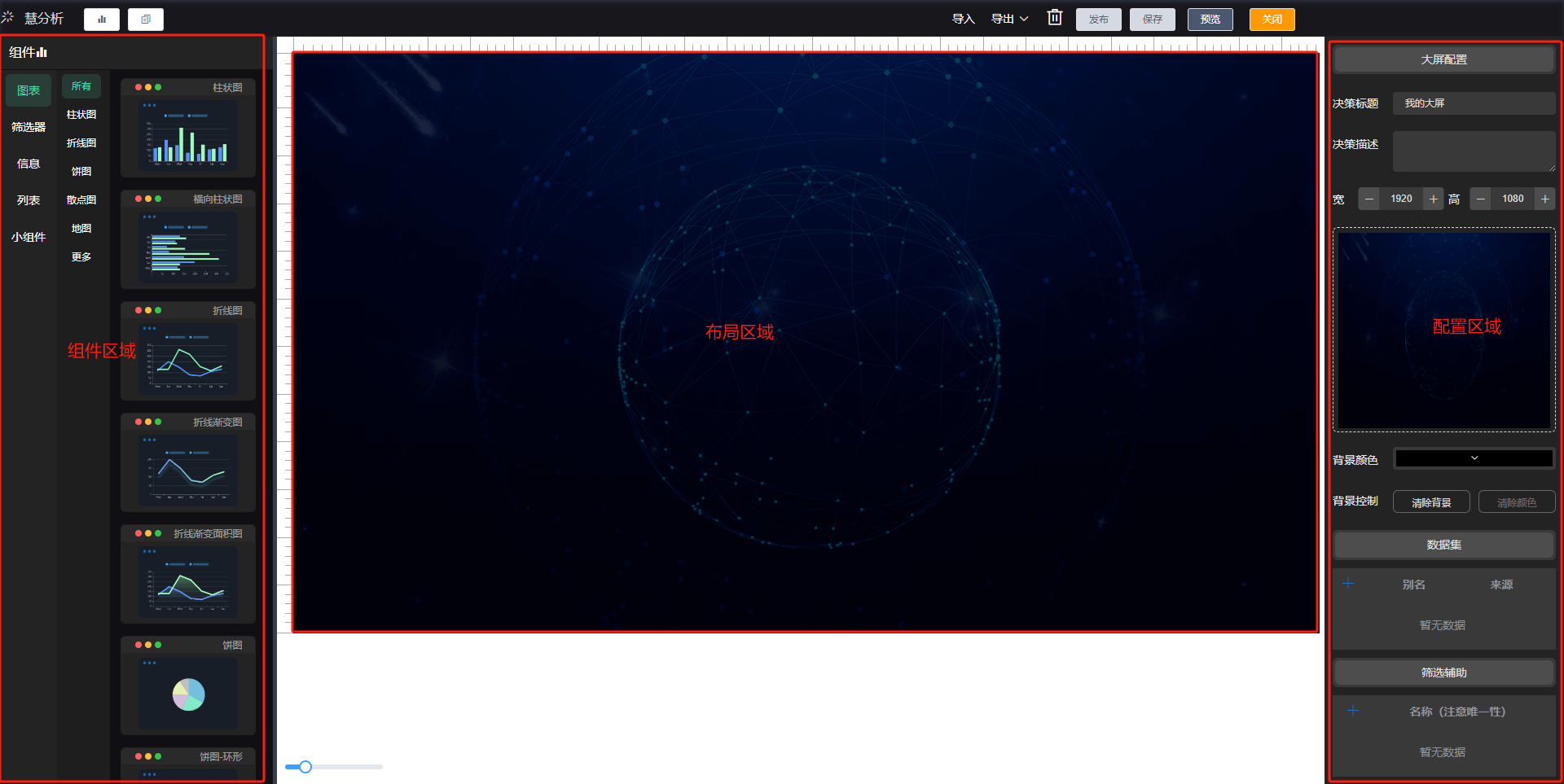The image size is (1564, 784).
Task: Click the 决策标题 title input field
Action: (x=1473, y=103)
